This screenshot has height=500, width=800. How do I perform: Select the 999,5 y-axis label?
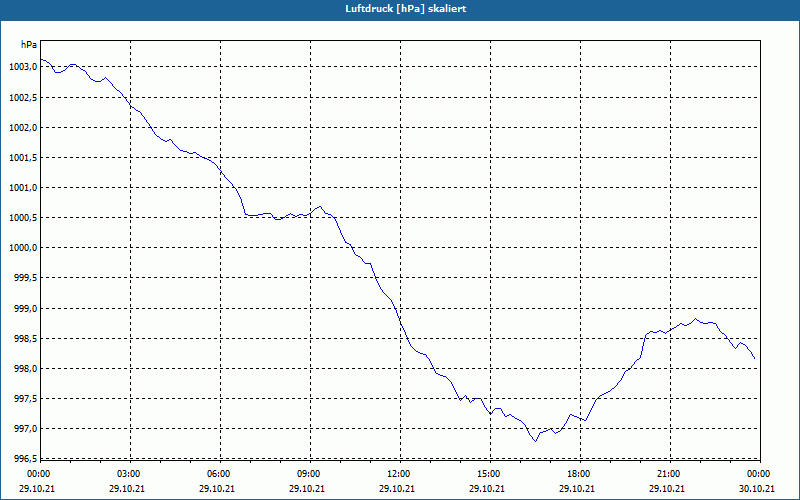pyautogui.click(x=25, y=278)
